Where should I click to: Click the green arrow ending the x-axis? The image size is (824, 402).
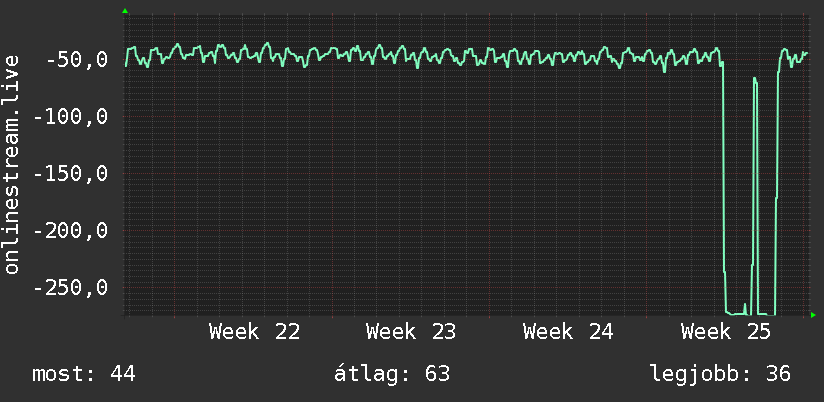pyautogui.click(x=813, y=315)
